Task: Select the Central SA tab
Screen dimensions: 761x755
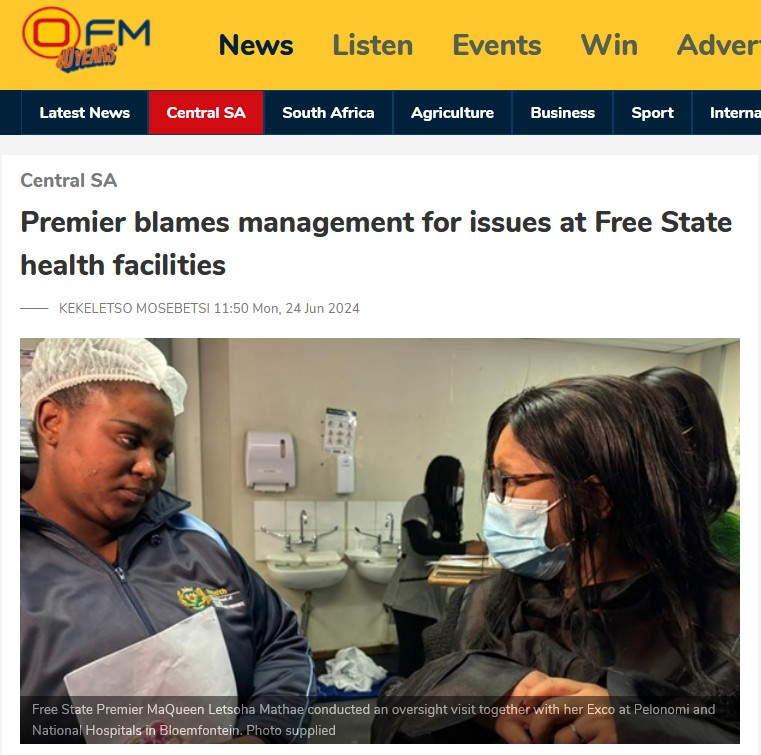Action: click(x=206, y=113)
